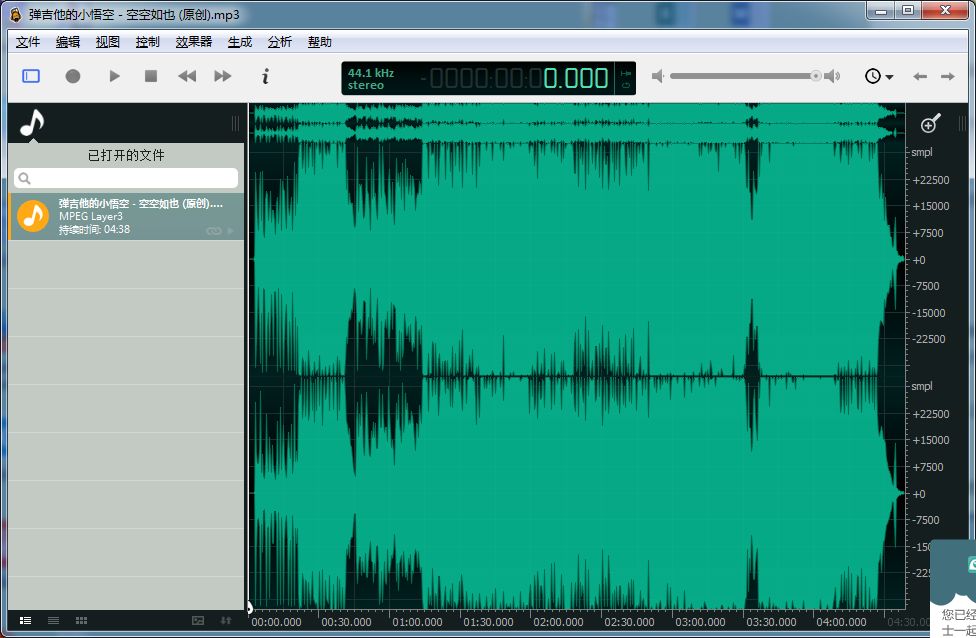Undo with the left arrow
Viewport: 976px width, 638px height.
point(920,77)
